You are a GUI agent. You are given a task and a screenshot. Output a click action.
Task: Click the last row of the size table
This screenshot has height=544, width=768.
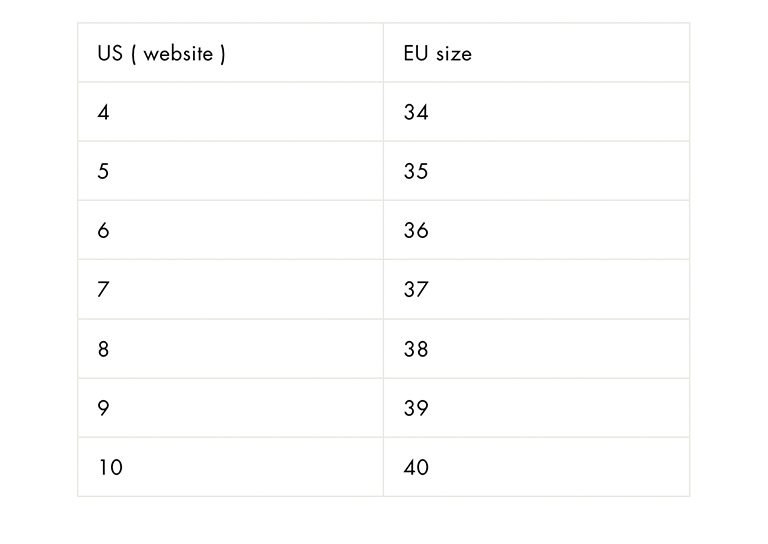pyautogui.click(x=383, y=467)
